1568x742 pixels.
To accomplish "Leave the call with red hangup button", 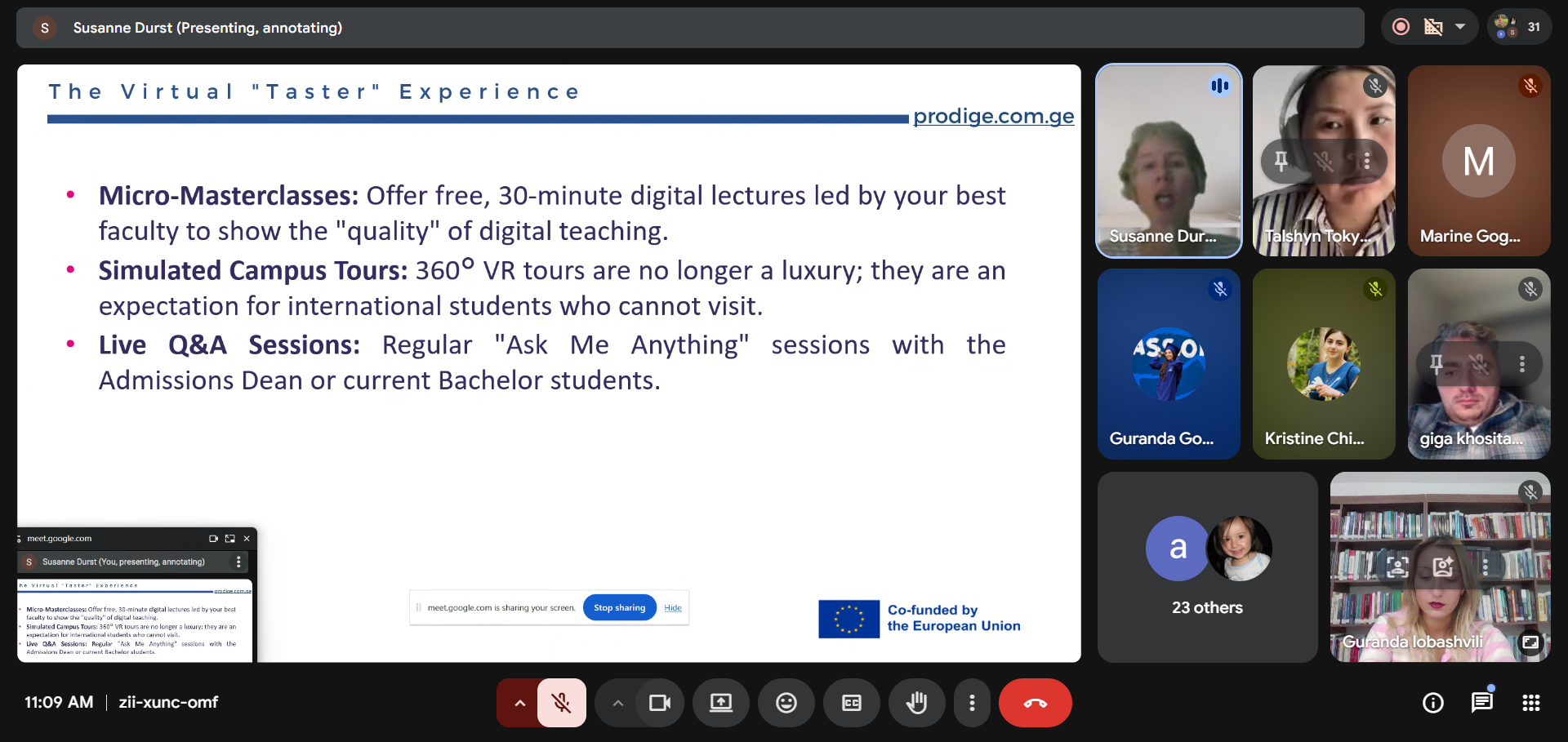I will (1035, 703).
